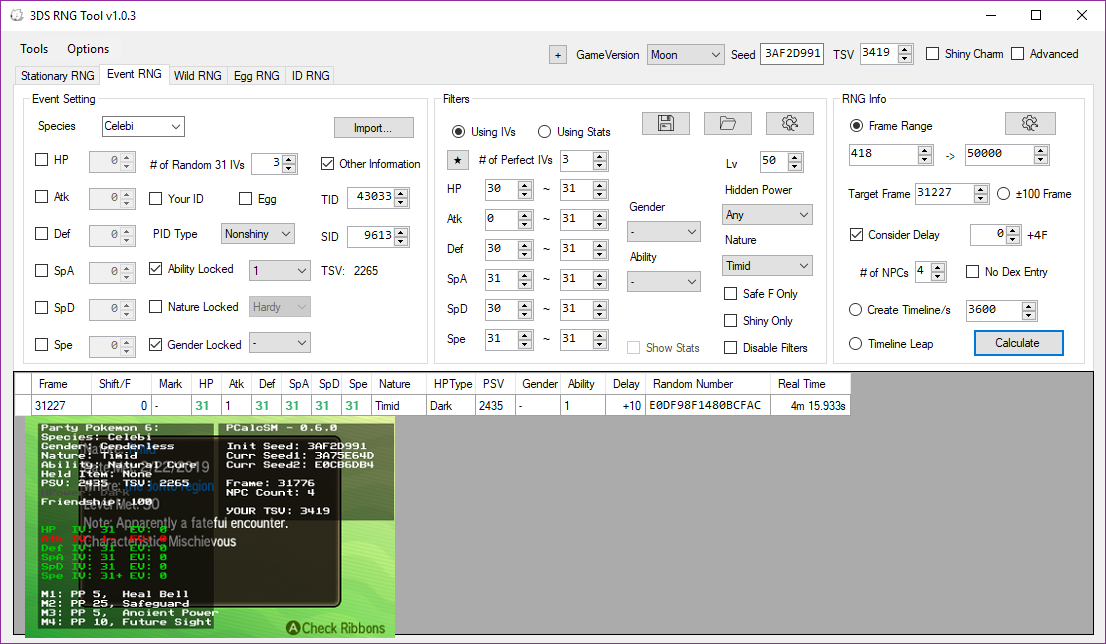
Task: Adjust Target Frame spinner arrows
Action: (x=980, y=193)
